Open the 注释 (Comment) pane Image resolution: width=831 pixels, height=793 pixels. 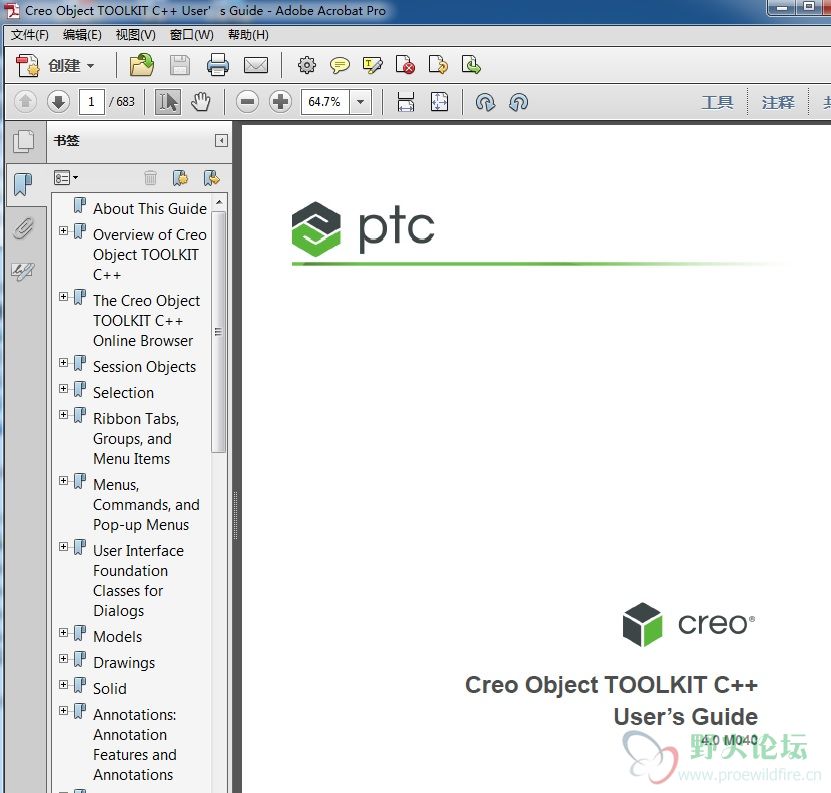coord(777,102)
